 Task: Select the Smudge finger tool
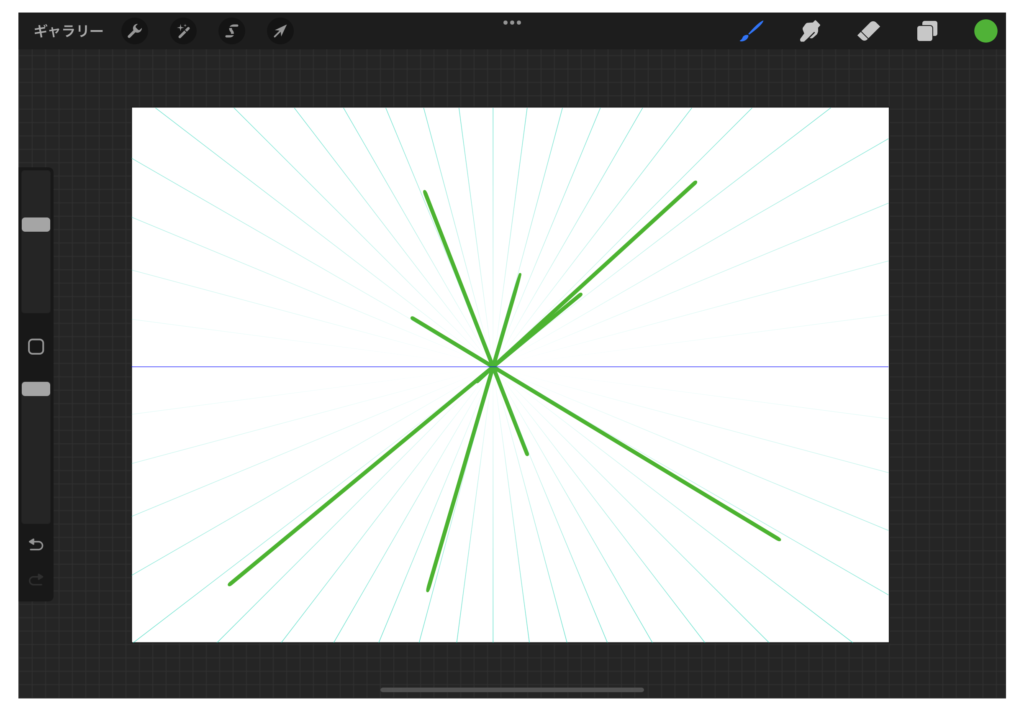(x=810, y=31)
